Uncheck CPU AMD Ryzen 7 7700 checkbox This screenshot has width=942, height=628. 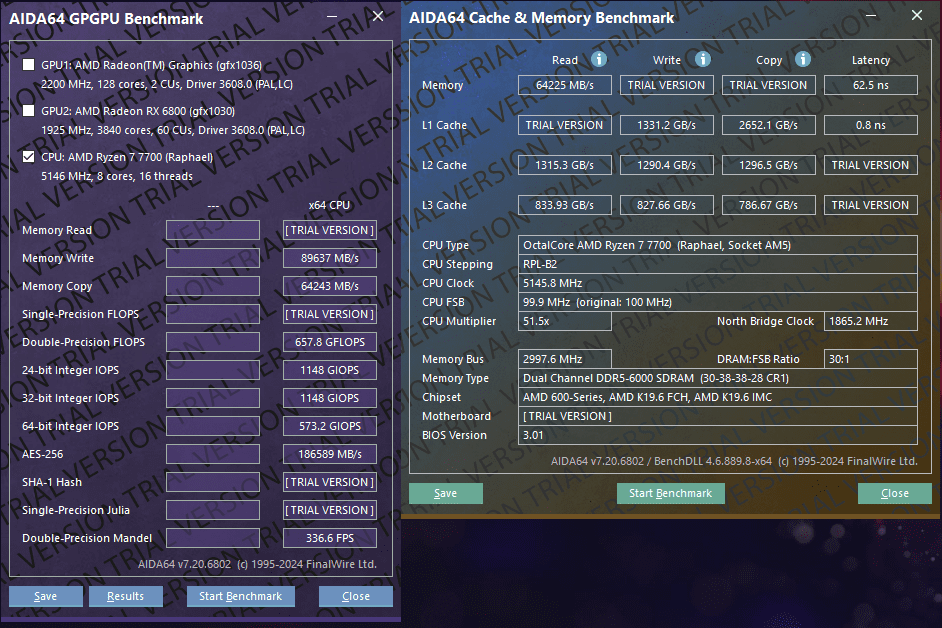pyautogui.click(x=28, y=157)
